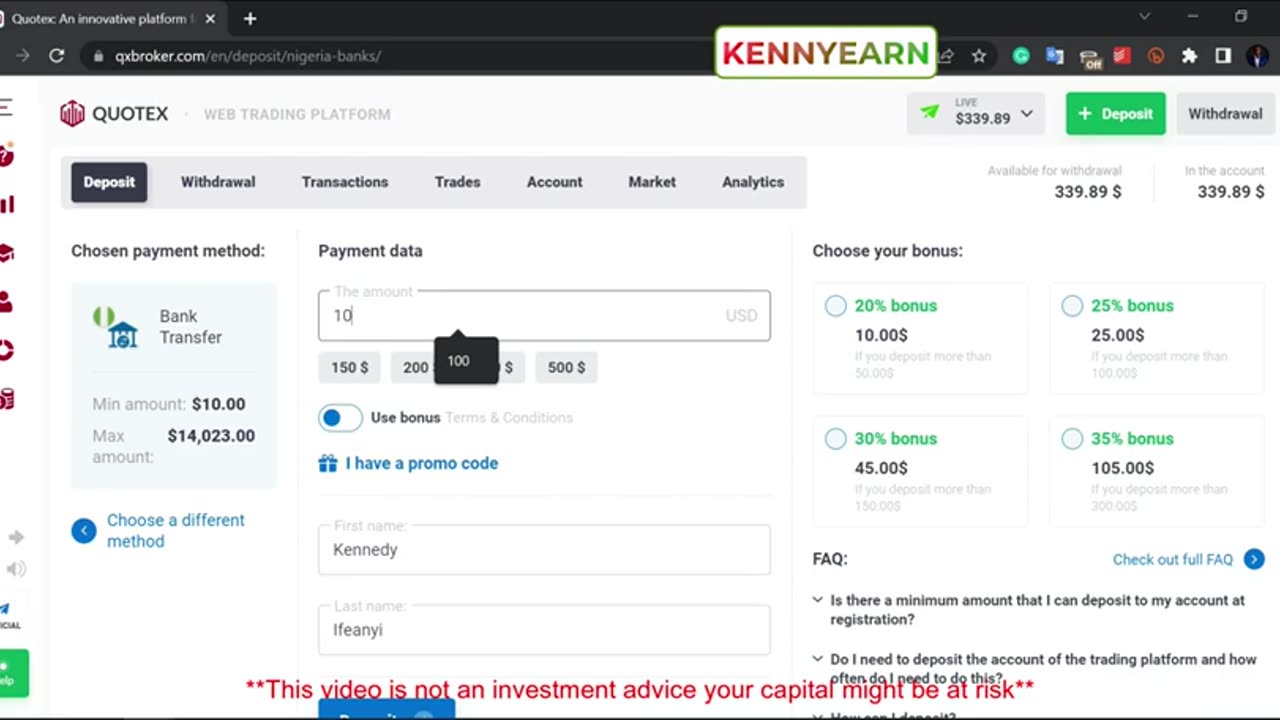
Task: Open the Analytics tab
Action: coord(753,182)
